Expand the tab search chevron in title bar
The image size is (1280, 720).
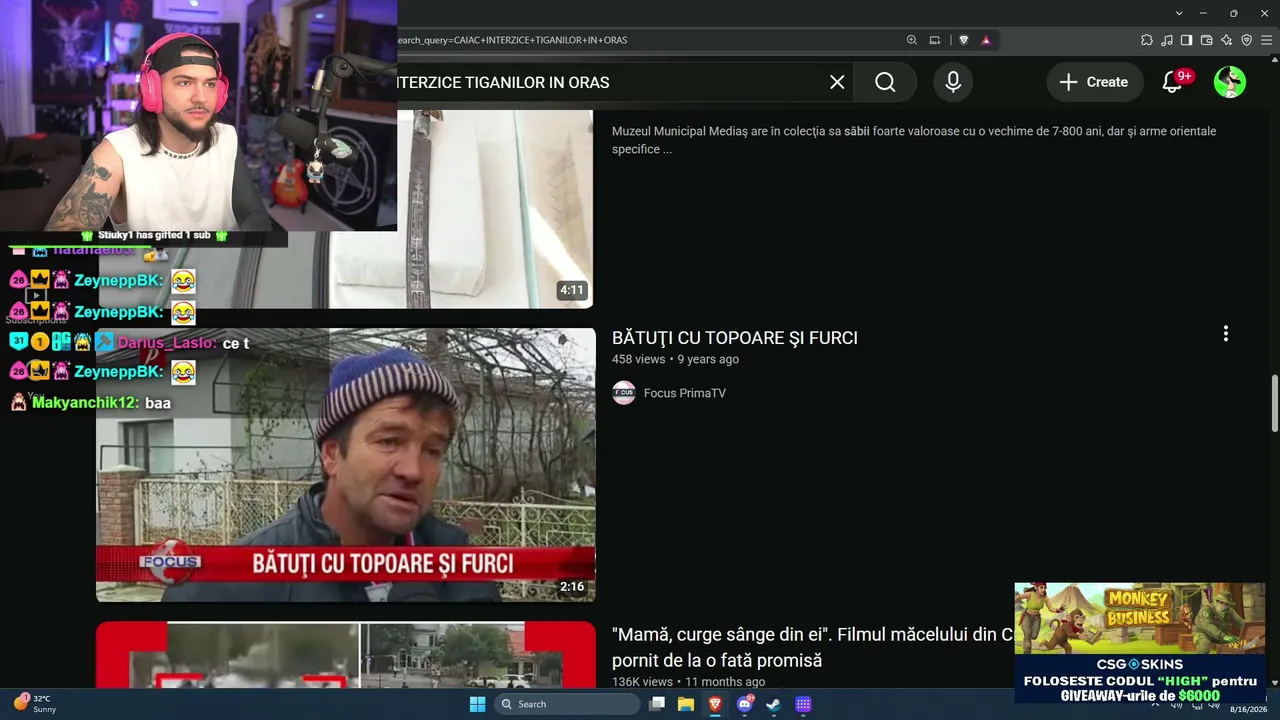[x=1179, y=13]
